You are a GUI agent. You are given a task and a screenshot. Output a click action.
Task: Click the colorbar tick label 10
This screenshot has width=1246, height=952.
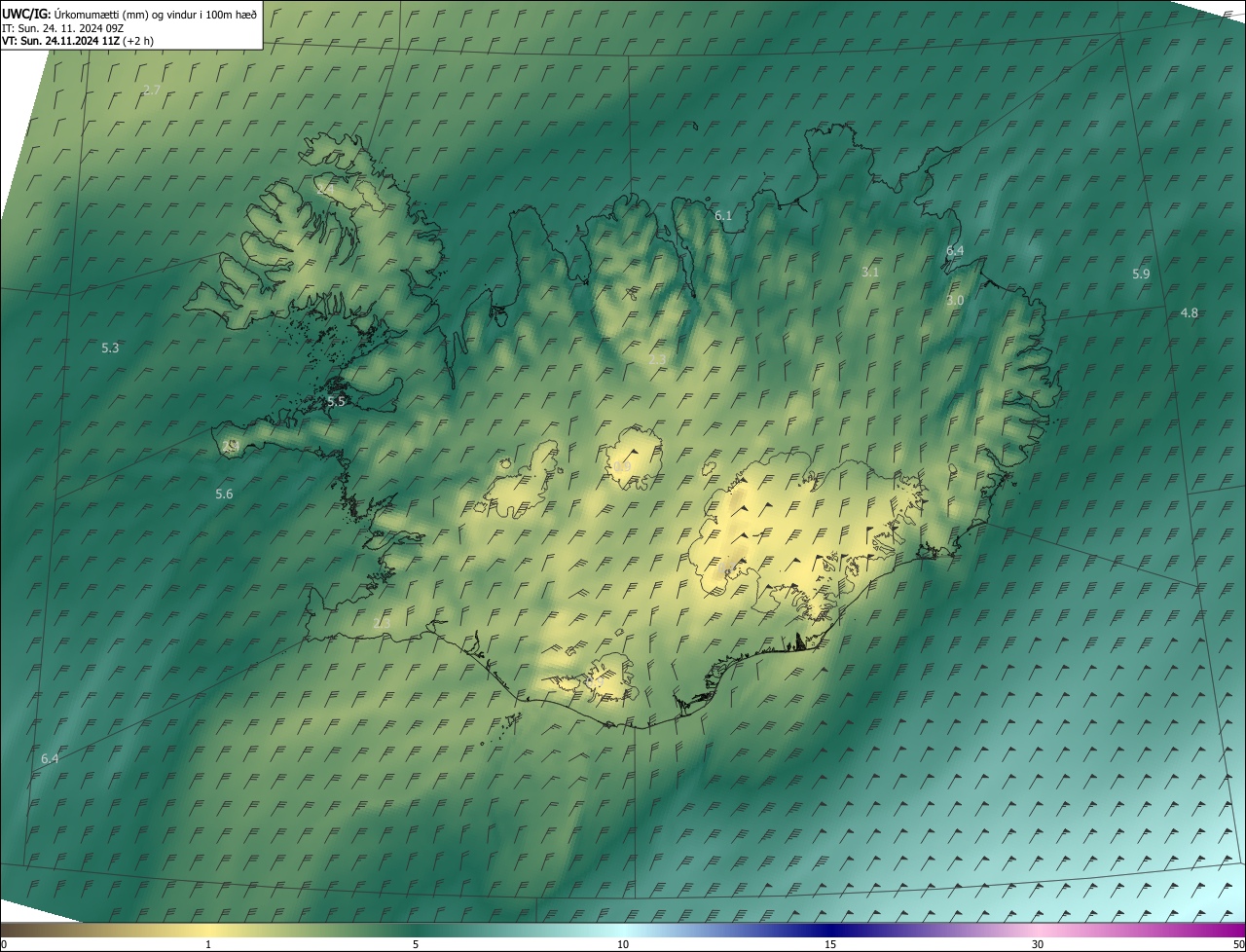(x=623, y=945)
